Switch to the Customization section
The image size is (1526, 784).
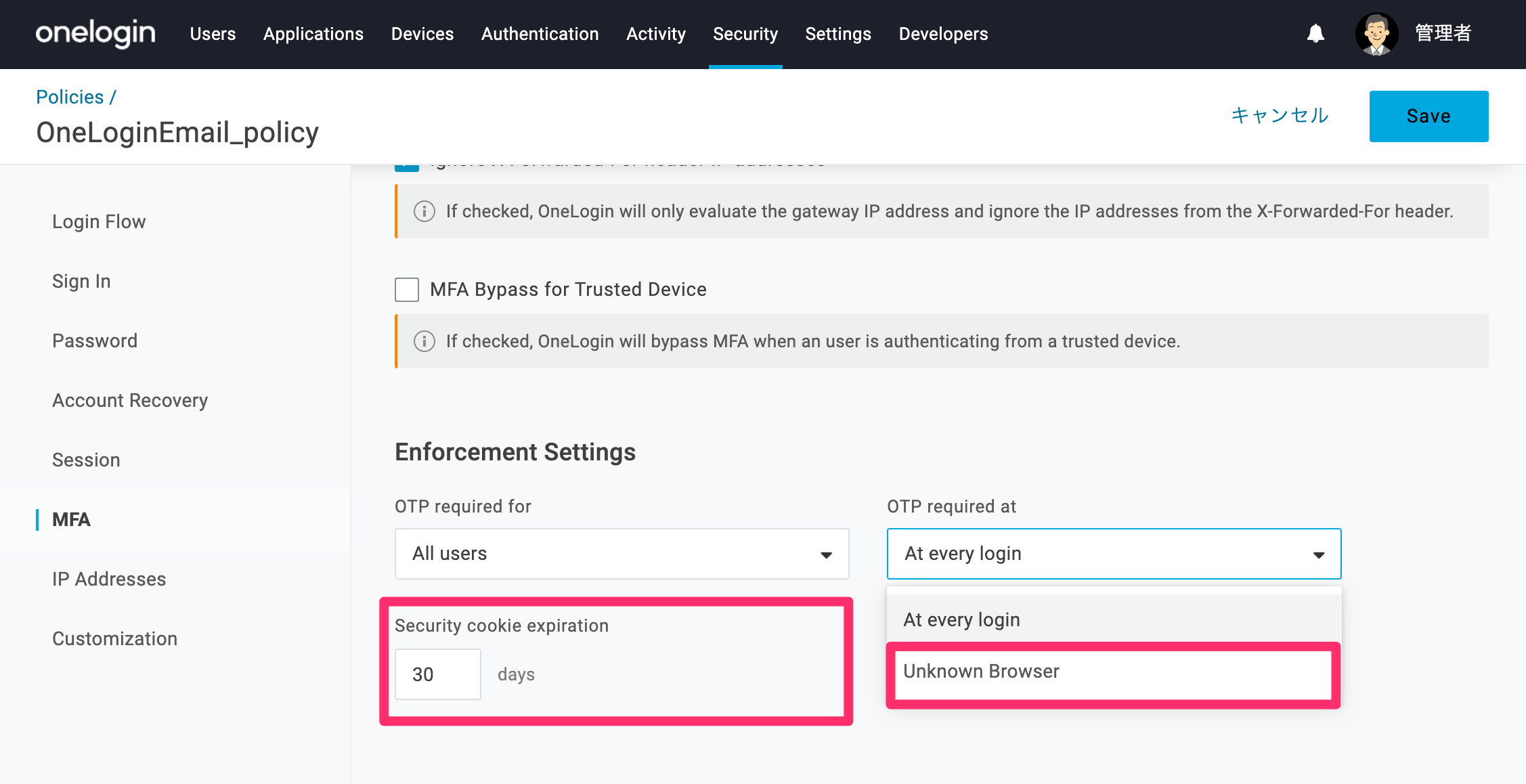point(115,639)
